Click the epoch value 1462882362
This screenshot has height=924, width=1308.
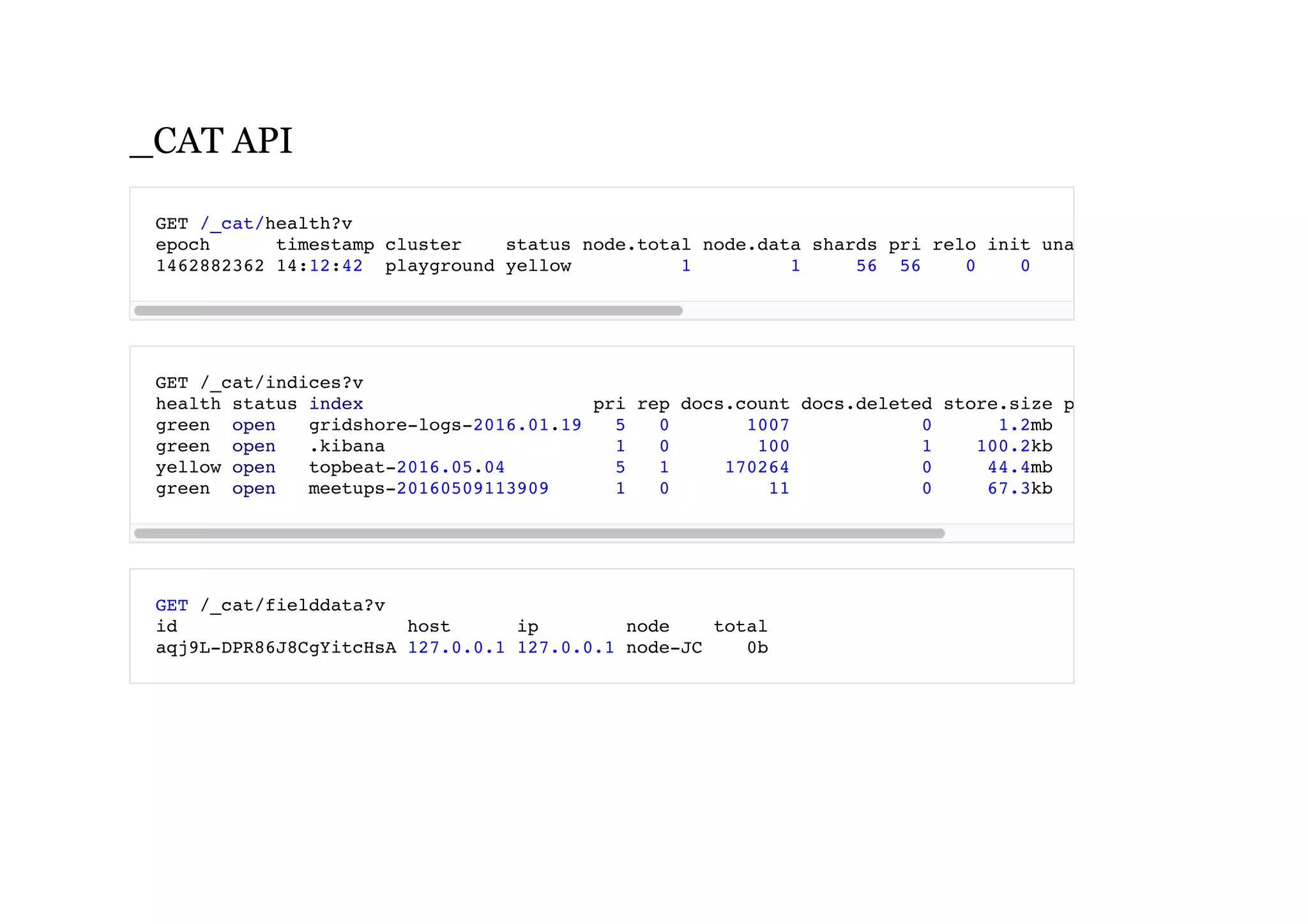pyautogui.click(x=210, y=266)
